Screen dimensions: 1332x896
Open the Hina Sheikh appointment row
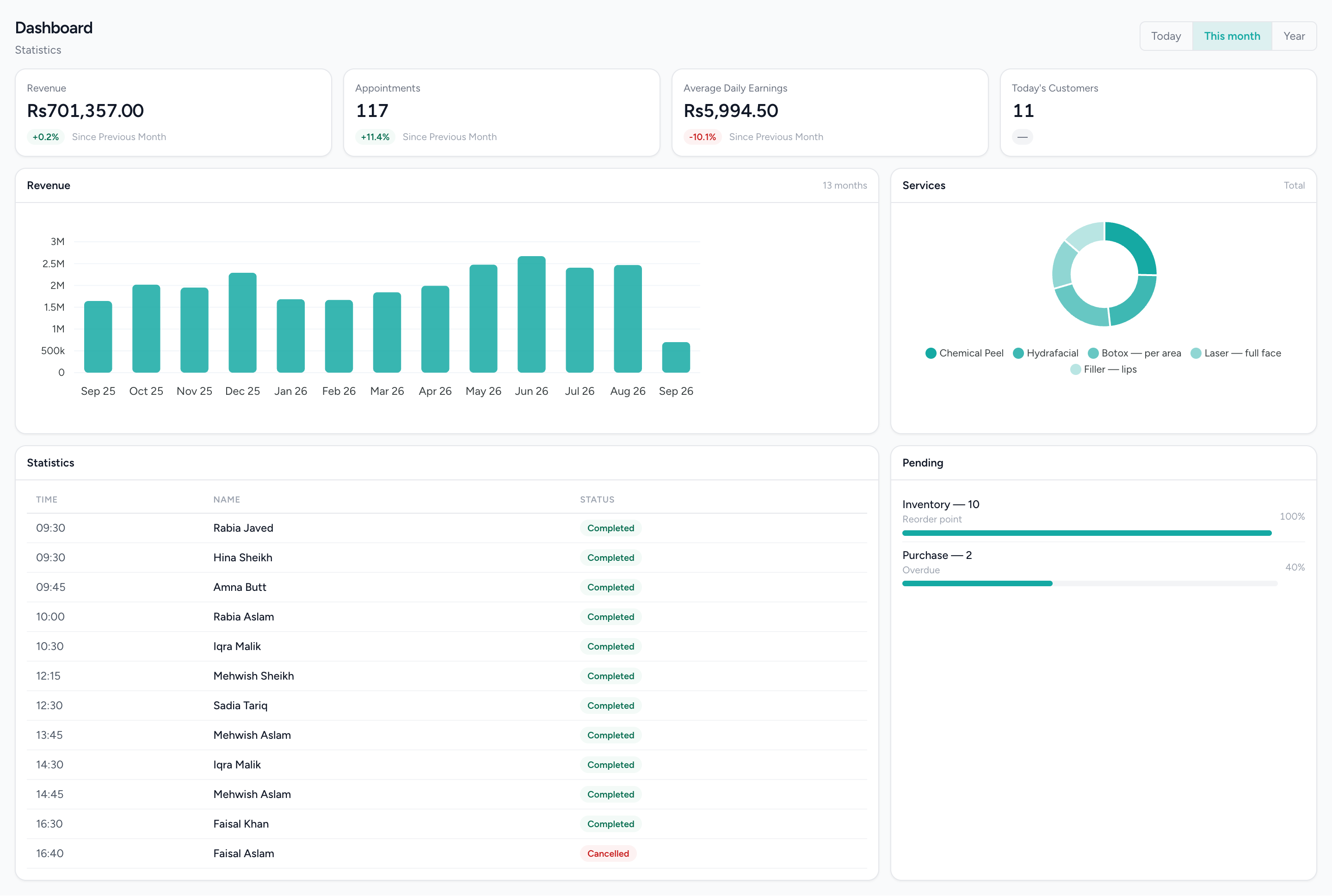(446, 558)
